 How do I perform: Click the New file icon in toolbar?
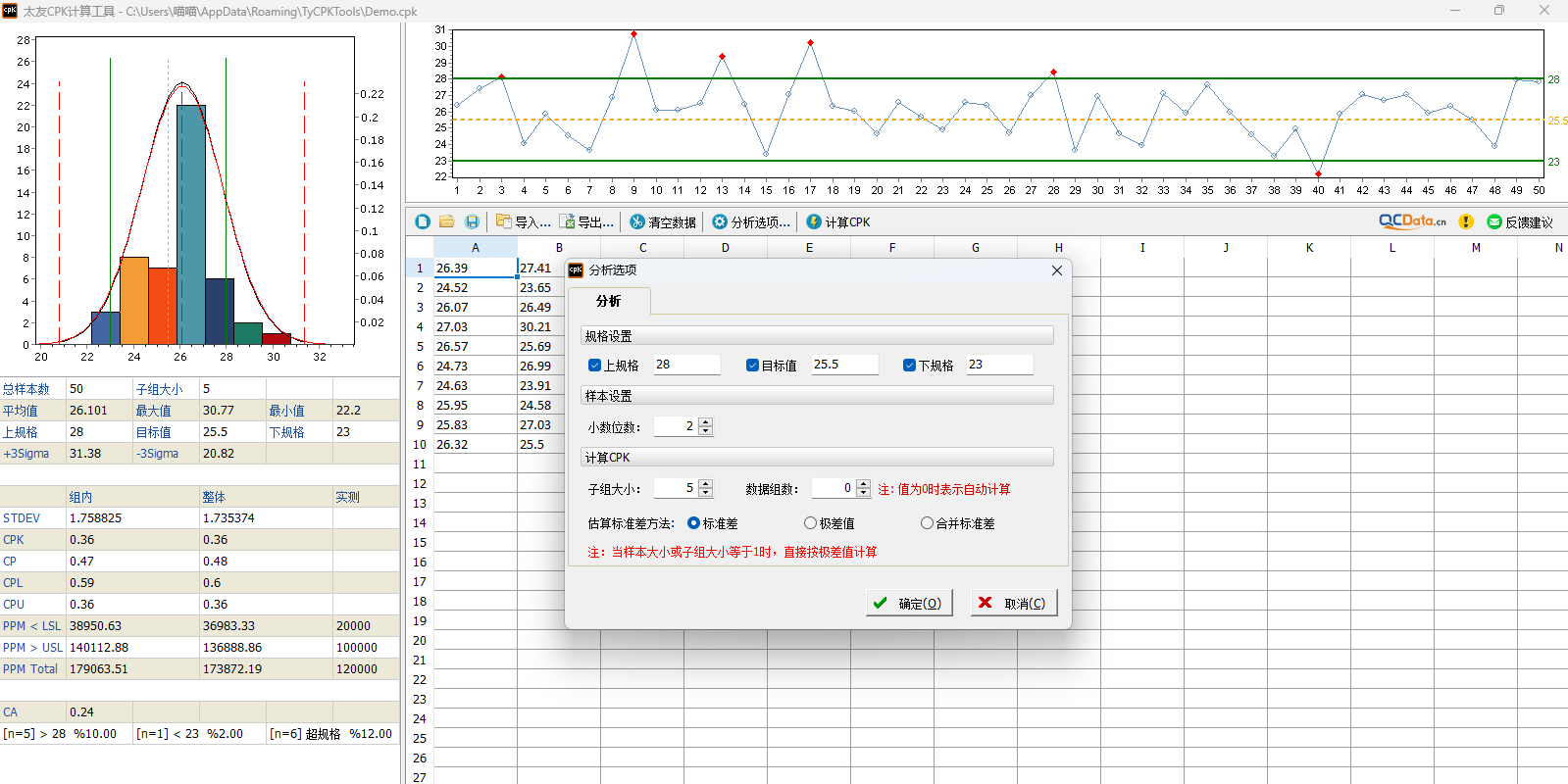423,221
